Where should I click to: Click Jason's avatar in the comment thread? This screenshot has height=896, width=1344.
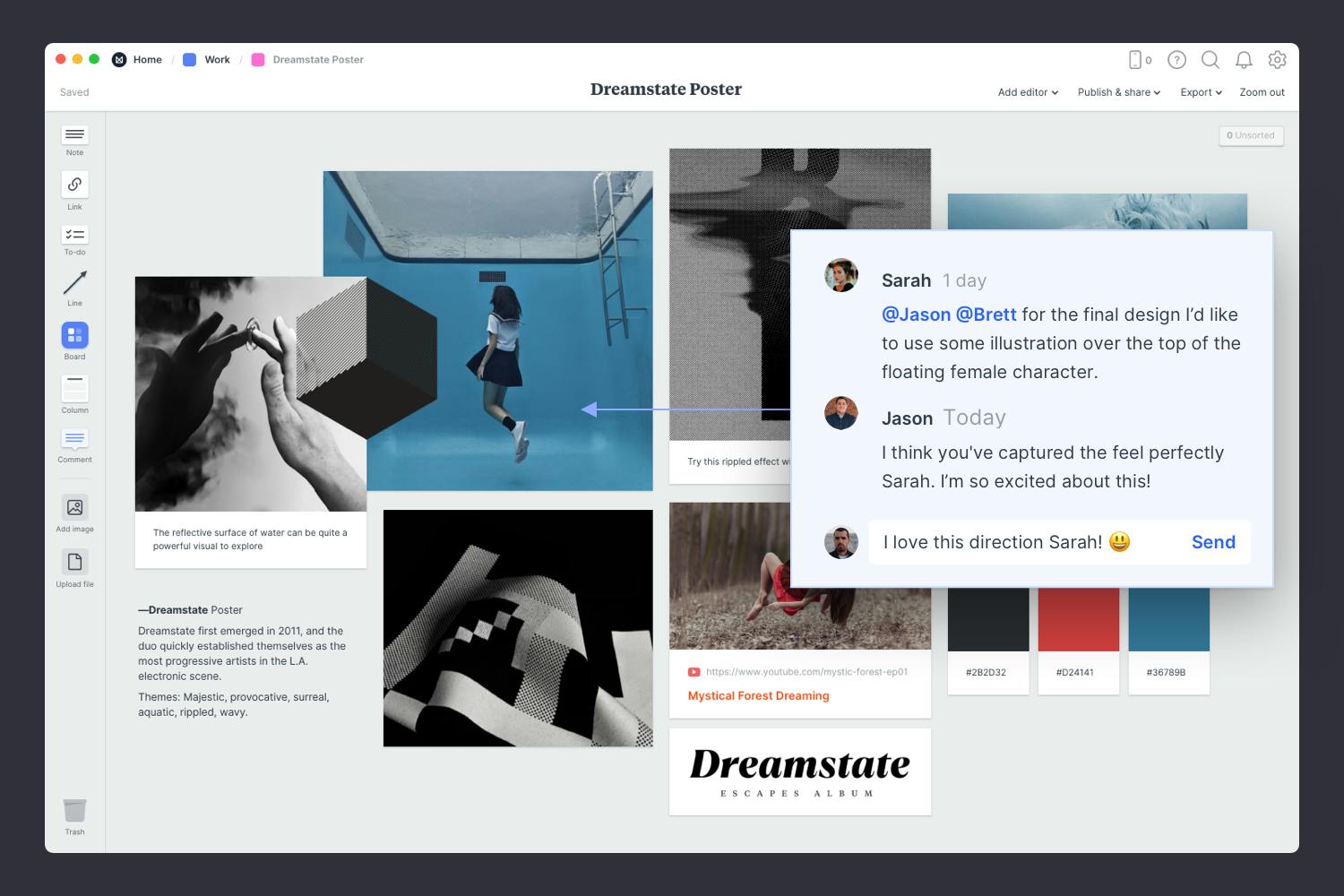[841, 413]
